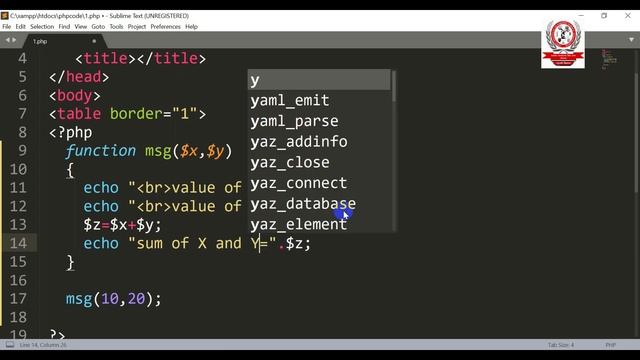Open the Goto menu
The image size is (640, 360).
tap(98, 27)
